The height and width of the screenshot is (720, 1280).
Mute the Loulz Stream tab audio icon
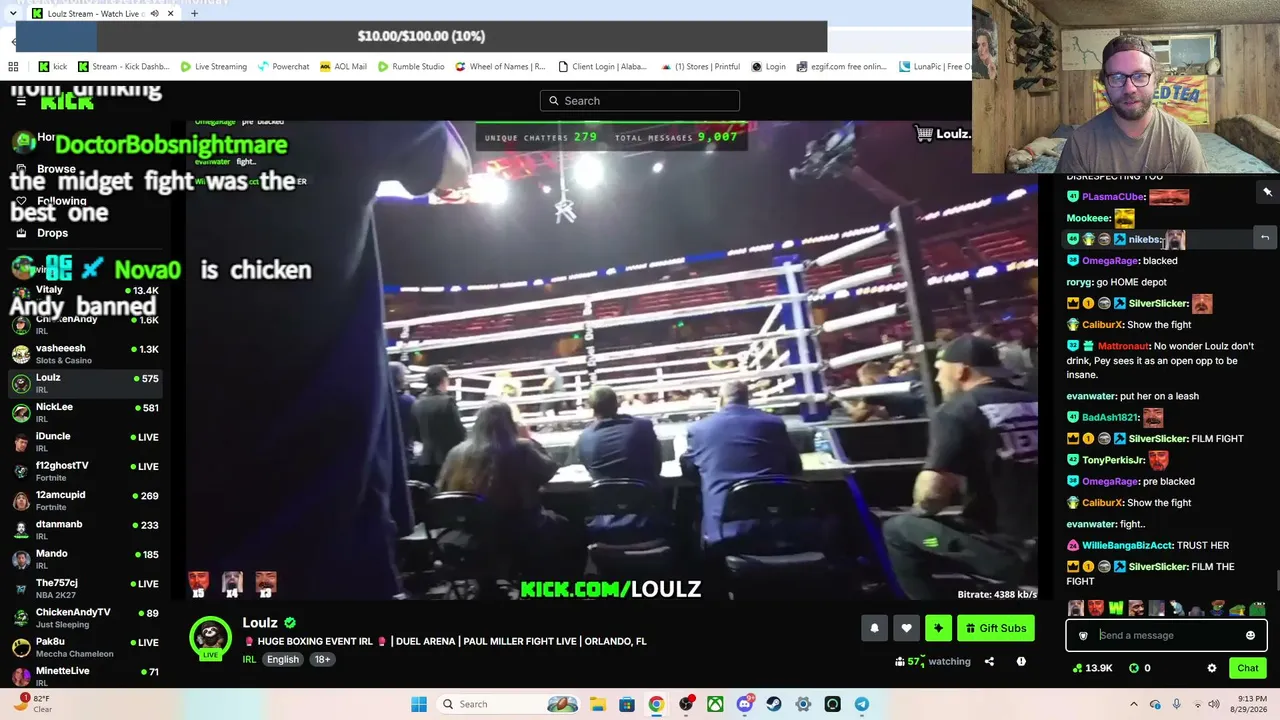click(x=154, y=14)
